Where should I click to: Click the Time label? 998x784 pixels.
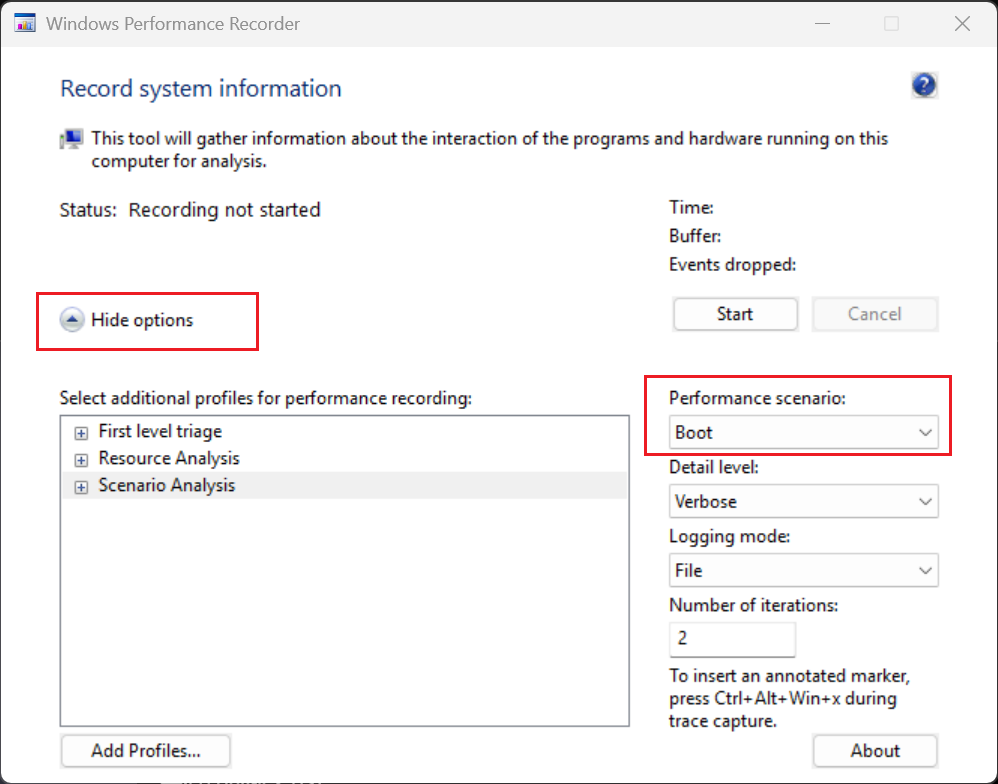(x=691, y=207)
